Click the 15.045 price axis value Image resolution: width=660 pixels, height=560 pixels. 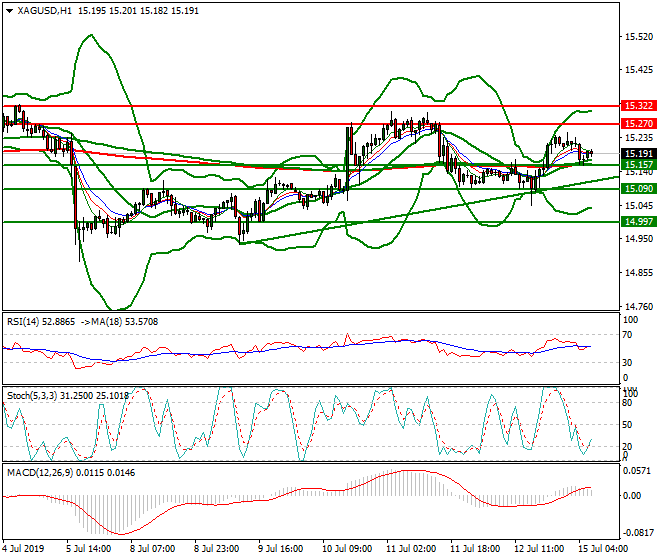click(x=639, y=205)
